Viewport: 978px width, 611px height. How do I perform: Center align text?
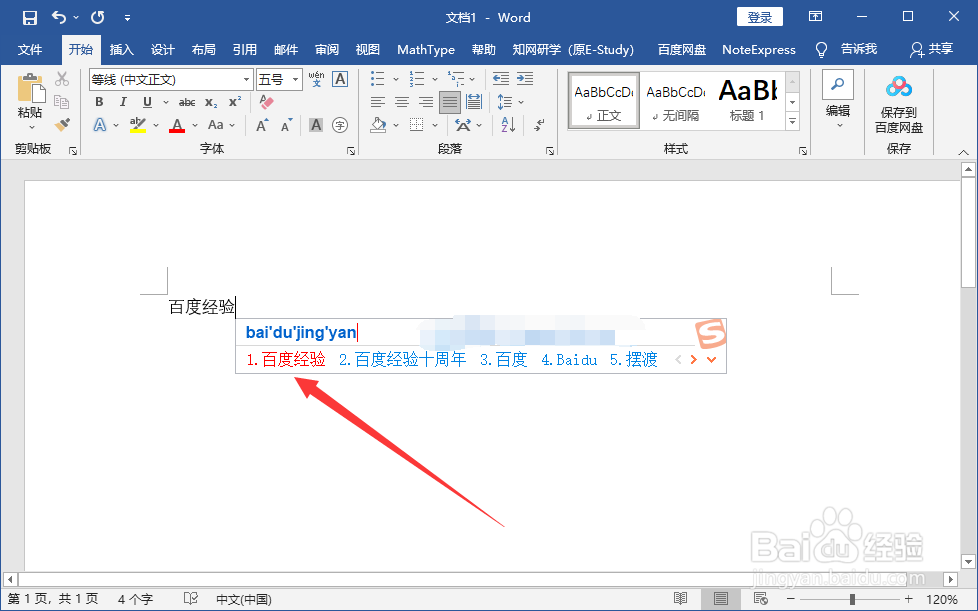click(x=402, y=102)
